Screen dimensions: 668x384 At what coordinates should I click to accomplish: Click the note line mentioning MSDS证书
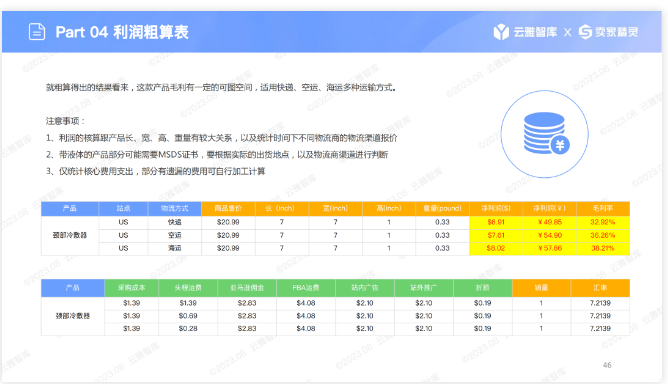click(x=217, y=154)
